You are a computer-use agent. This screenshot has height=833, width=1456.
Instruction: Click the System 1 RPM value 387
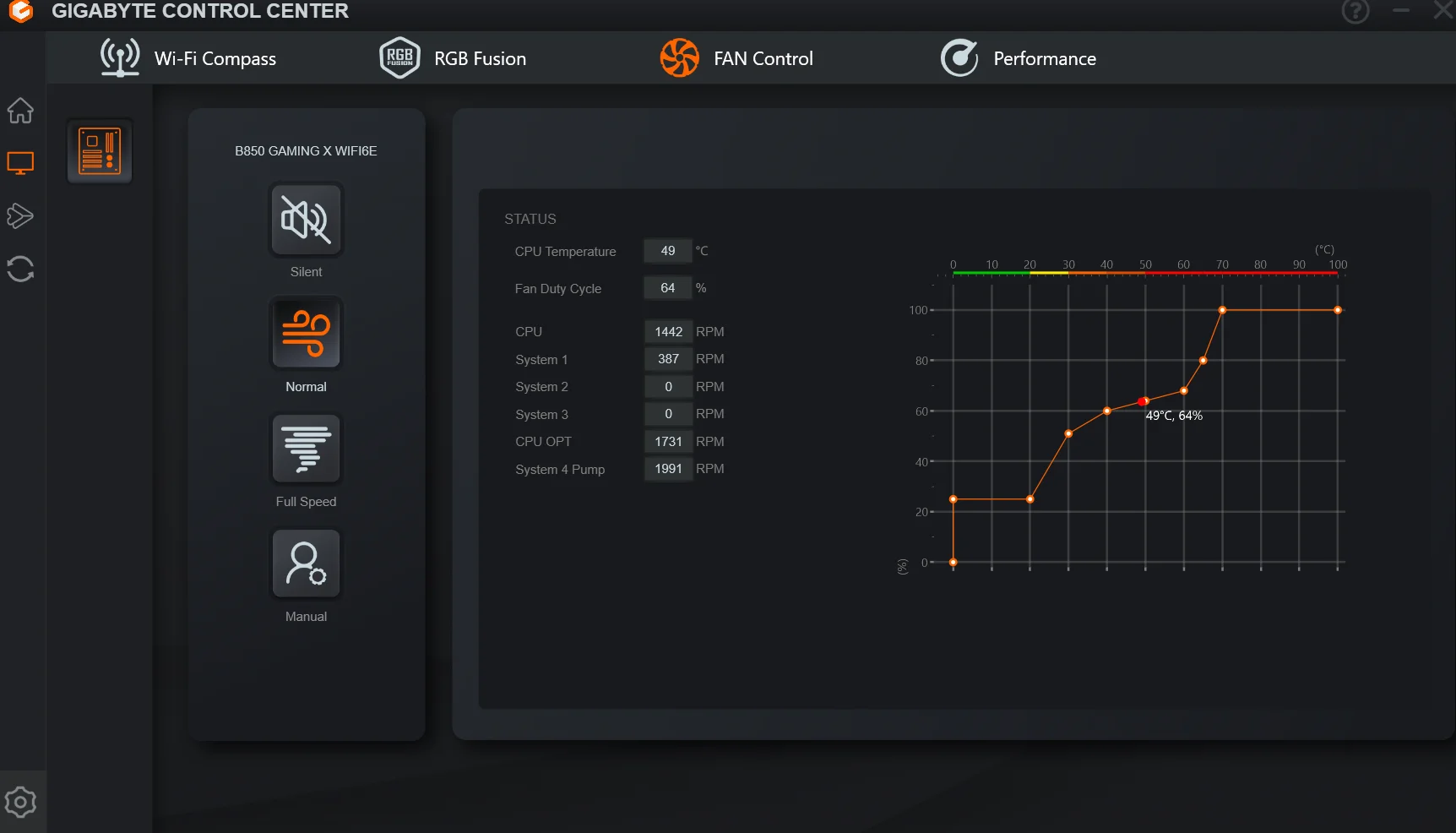coord(668,359)
